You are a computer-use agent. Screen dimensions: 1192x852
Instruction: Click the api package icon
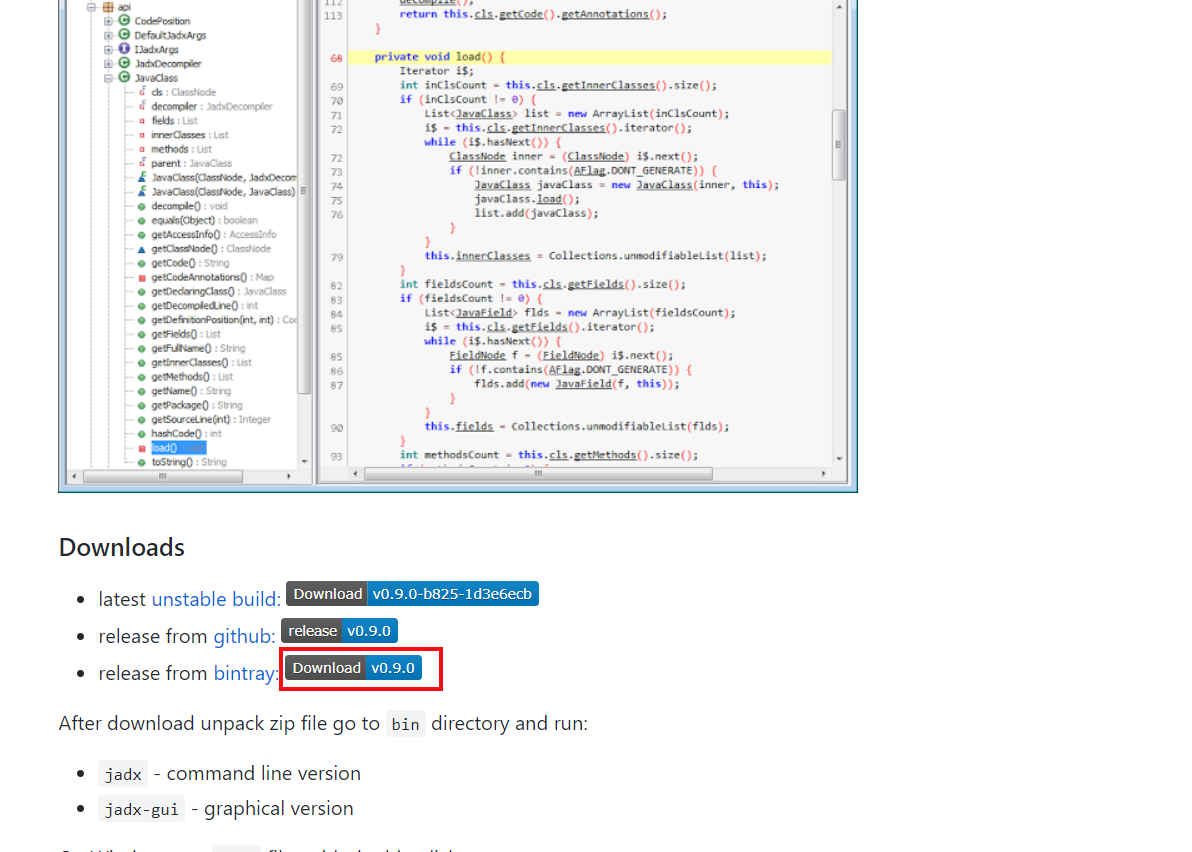(108, 7)
